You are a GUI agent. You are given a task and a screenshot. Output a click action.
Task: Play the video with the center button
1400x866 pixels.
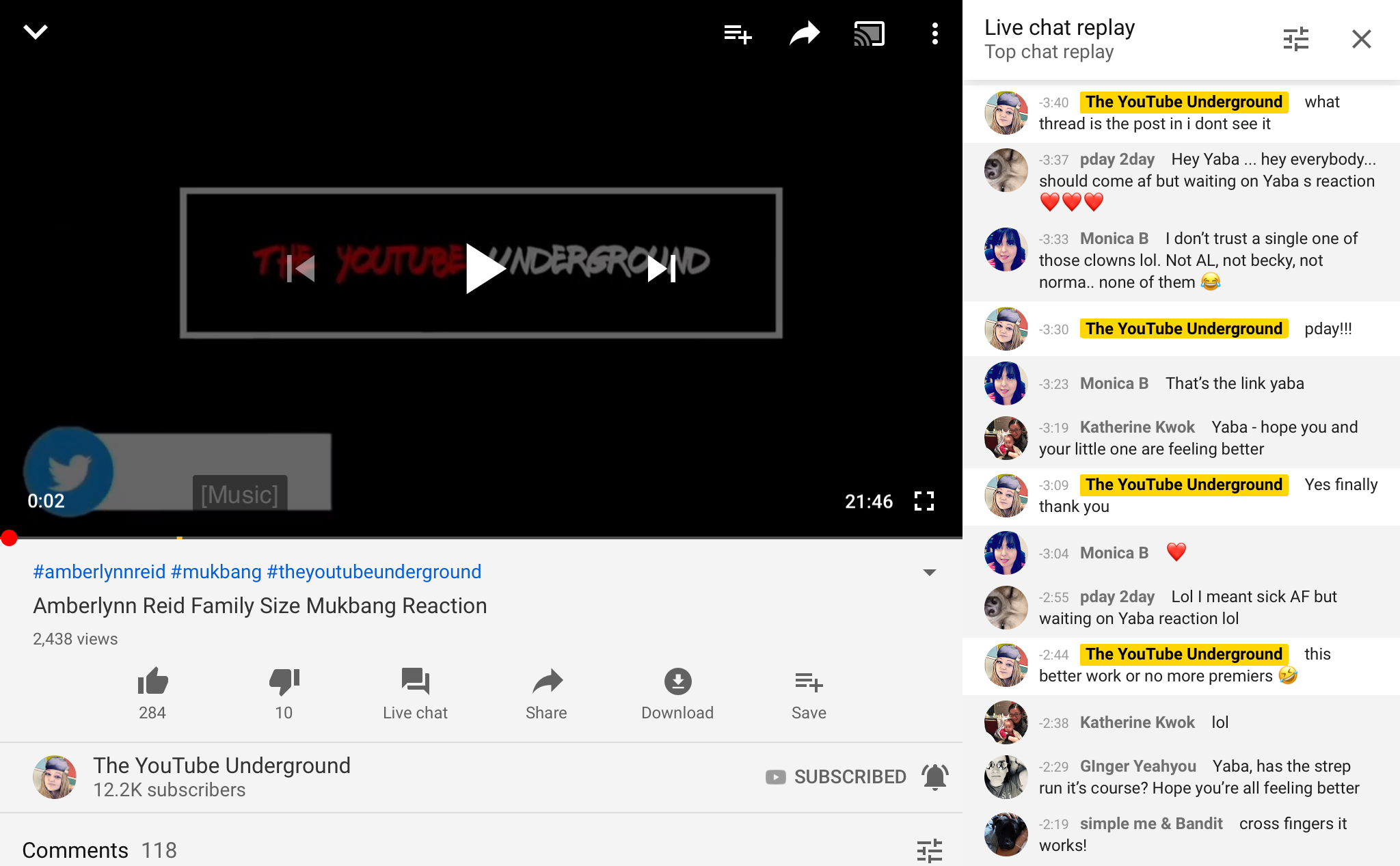[485, 269]
